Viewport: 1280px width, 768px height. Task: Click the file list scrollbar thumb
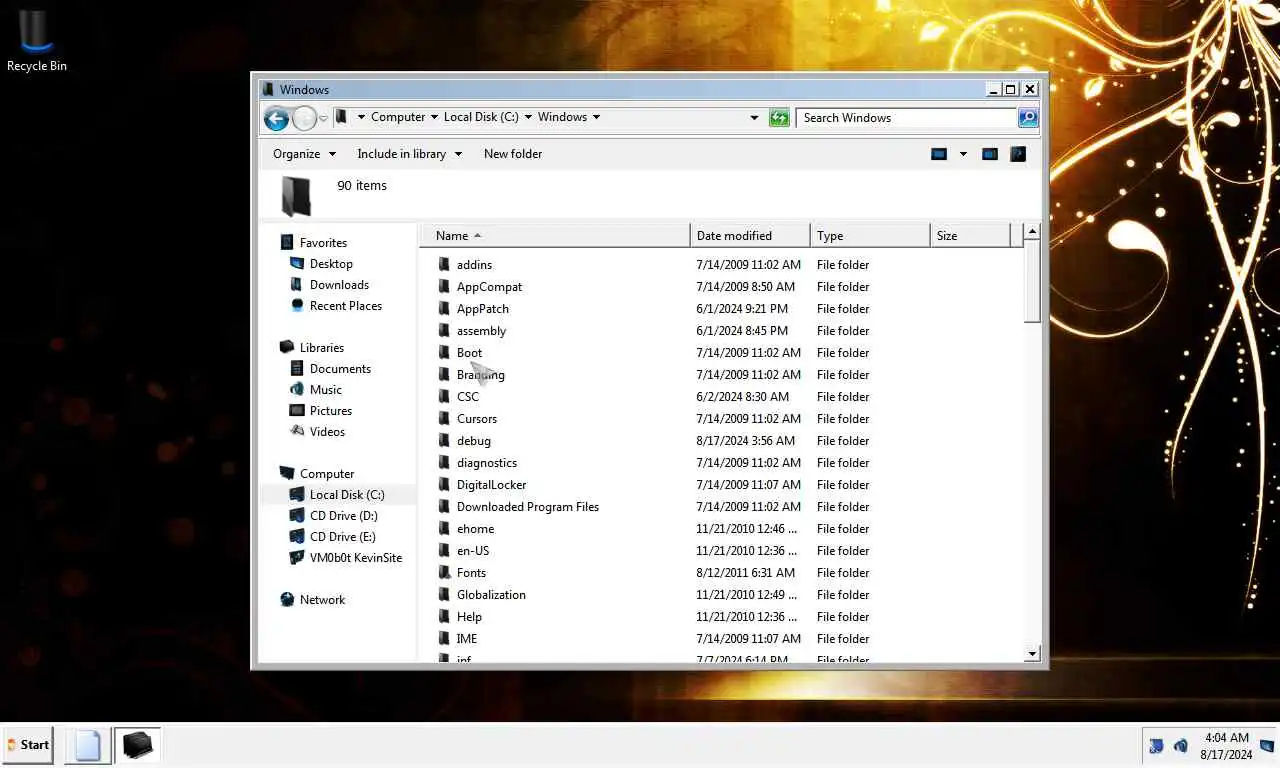coord(1032,282)
